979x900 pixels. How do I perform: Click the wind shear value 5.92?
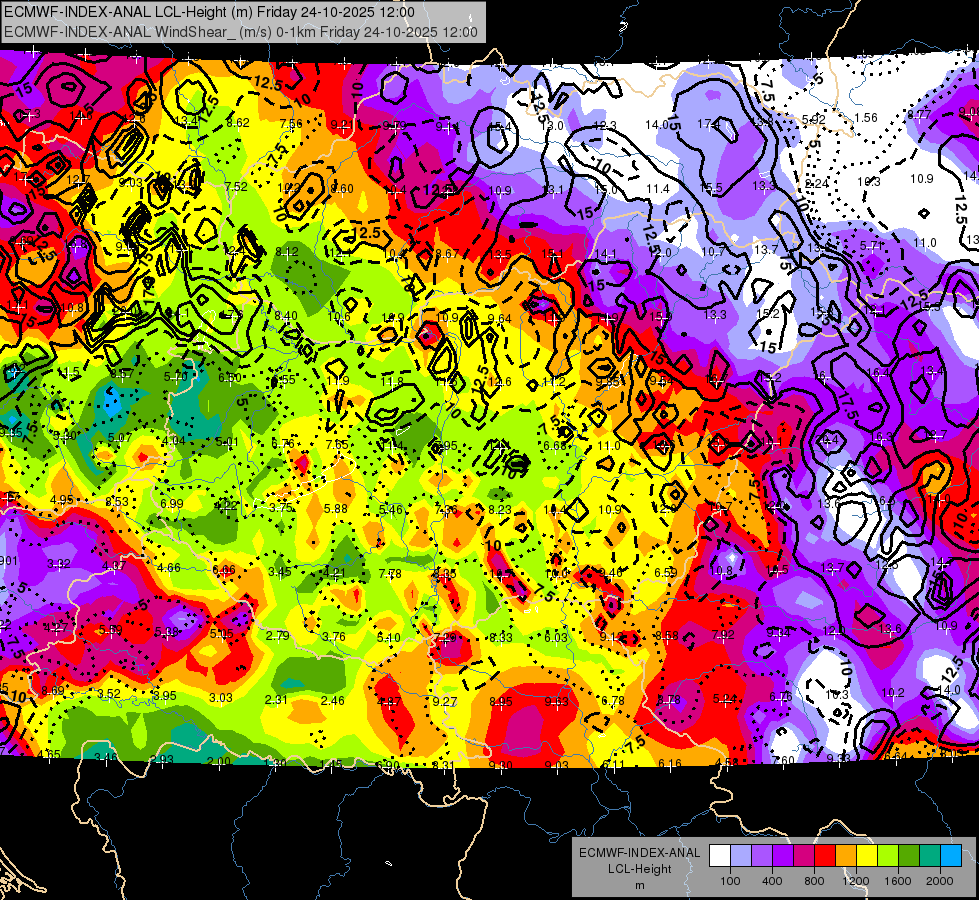[x=814, y=119]
